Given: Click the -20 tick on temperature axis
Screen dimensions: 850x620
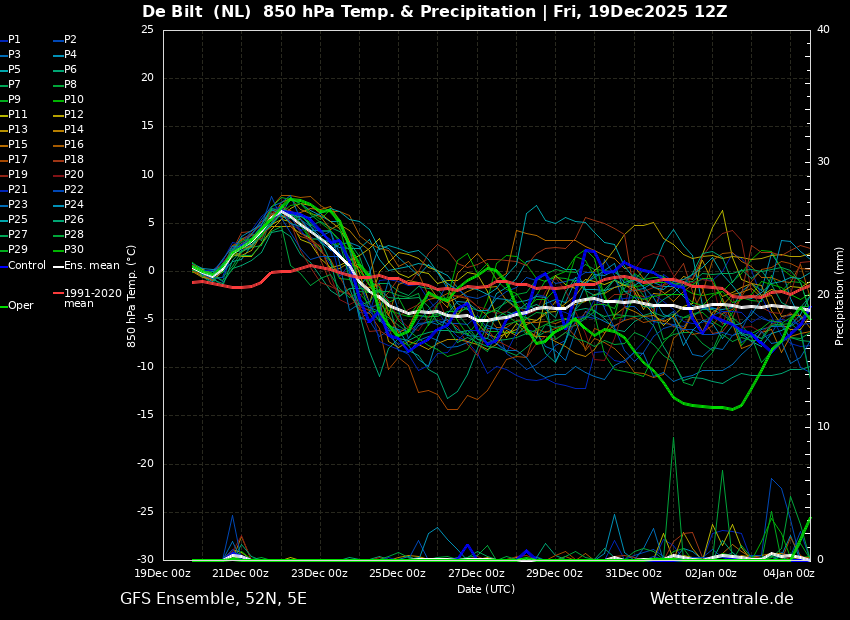Looking at the screenshot, I should point(145,464).
